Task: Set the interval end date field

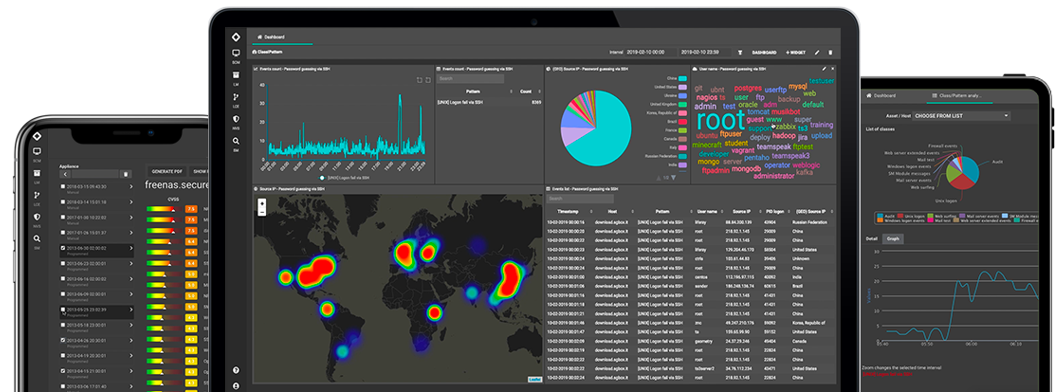Action: tap(704, 52)
